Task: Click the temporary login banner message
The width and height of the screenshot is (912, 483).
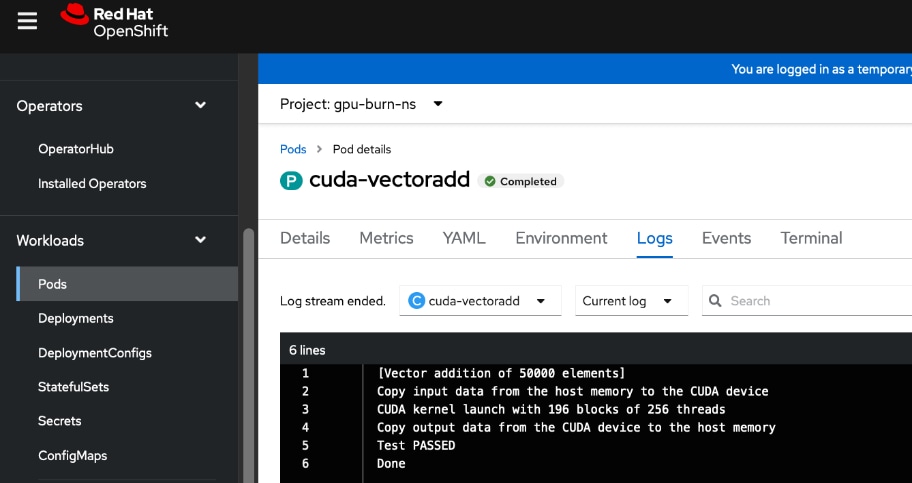Action: pyautogui.click(x=821, y=69)
